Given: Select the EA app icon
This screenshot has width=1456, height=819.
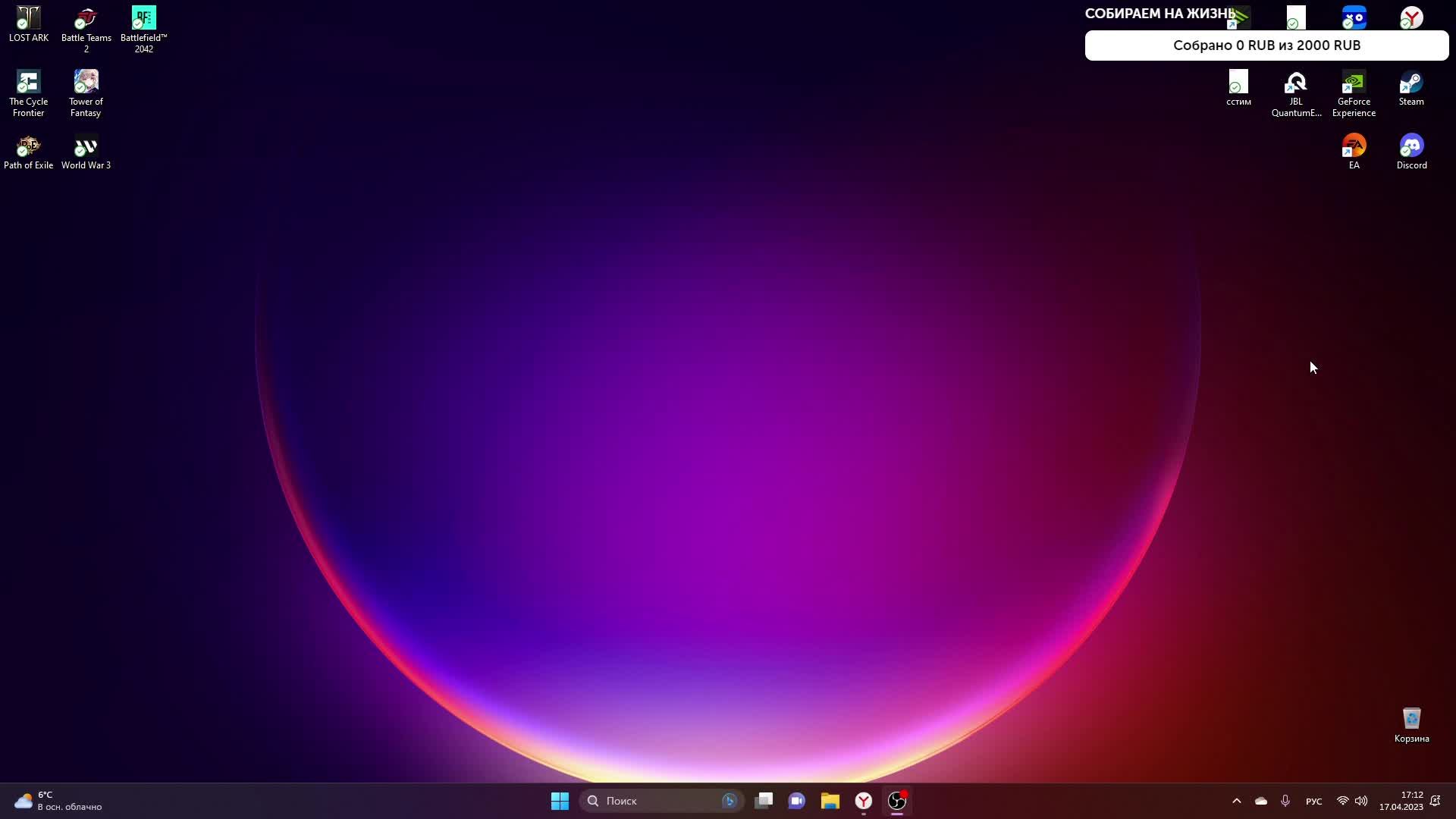Looking at the screenshot, I should (x=1354, y=146).
